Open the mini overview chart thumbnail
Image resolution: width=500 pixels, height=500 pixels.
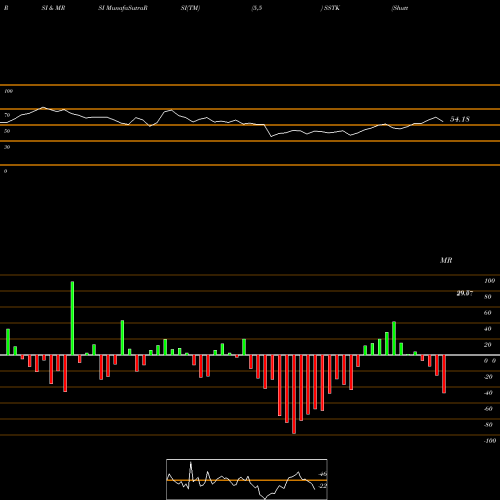(247, 479)
